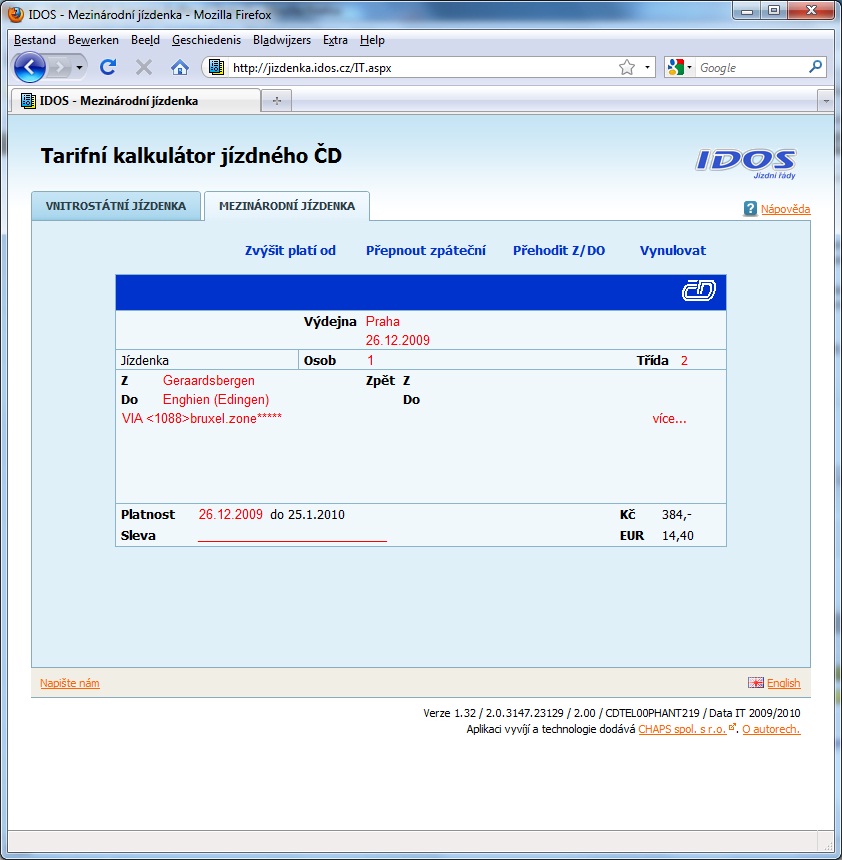
Task: Click the Stop loading X icon
Action: click(x=144, y=67)
